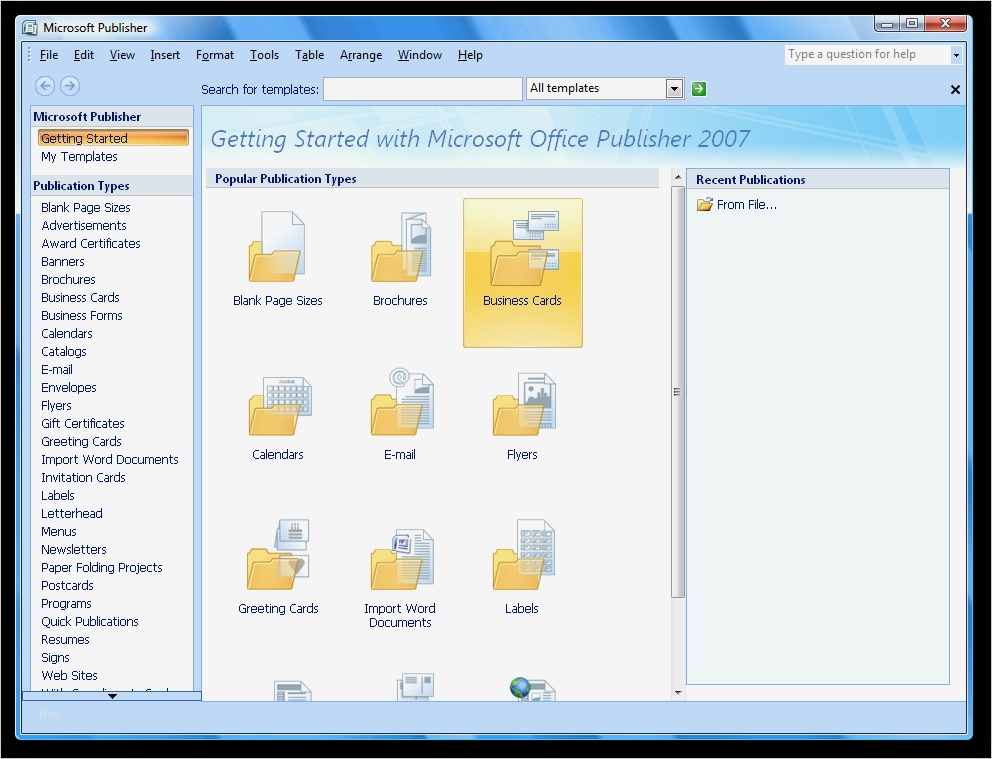Click inside the Search for templates field
Viewport: 992px width, 759px height.
point(422,88)
